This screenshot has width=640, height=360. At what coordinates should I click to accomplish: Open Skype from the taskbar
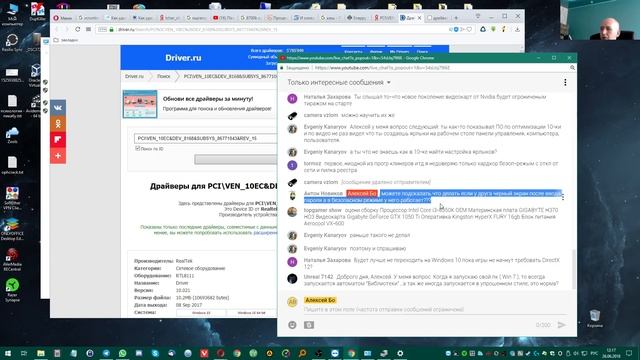pyautogui.click(x=155, y=353)
